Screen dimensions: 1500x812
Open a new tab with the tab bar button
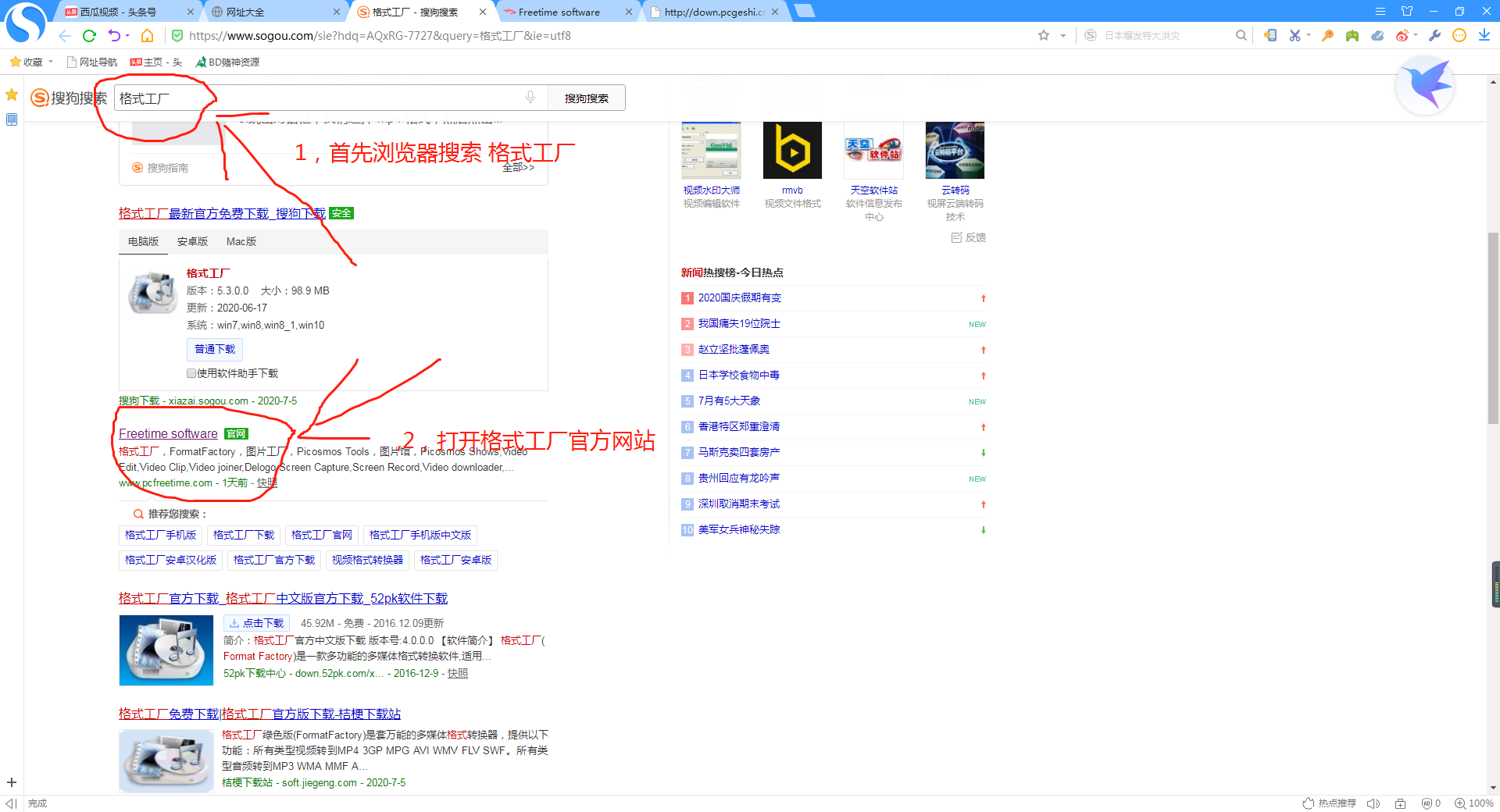pos(805,11)
